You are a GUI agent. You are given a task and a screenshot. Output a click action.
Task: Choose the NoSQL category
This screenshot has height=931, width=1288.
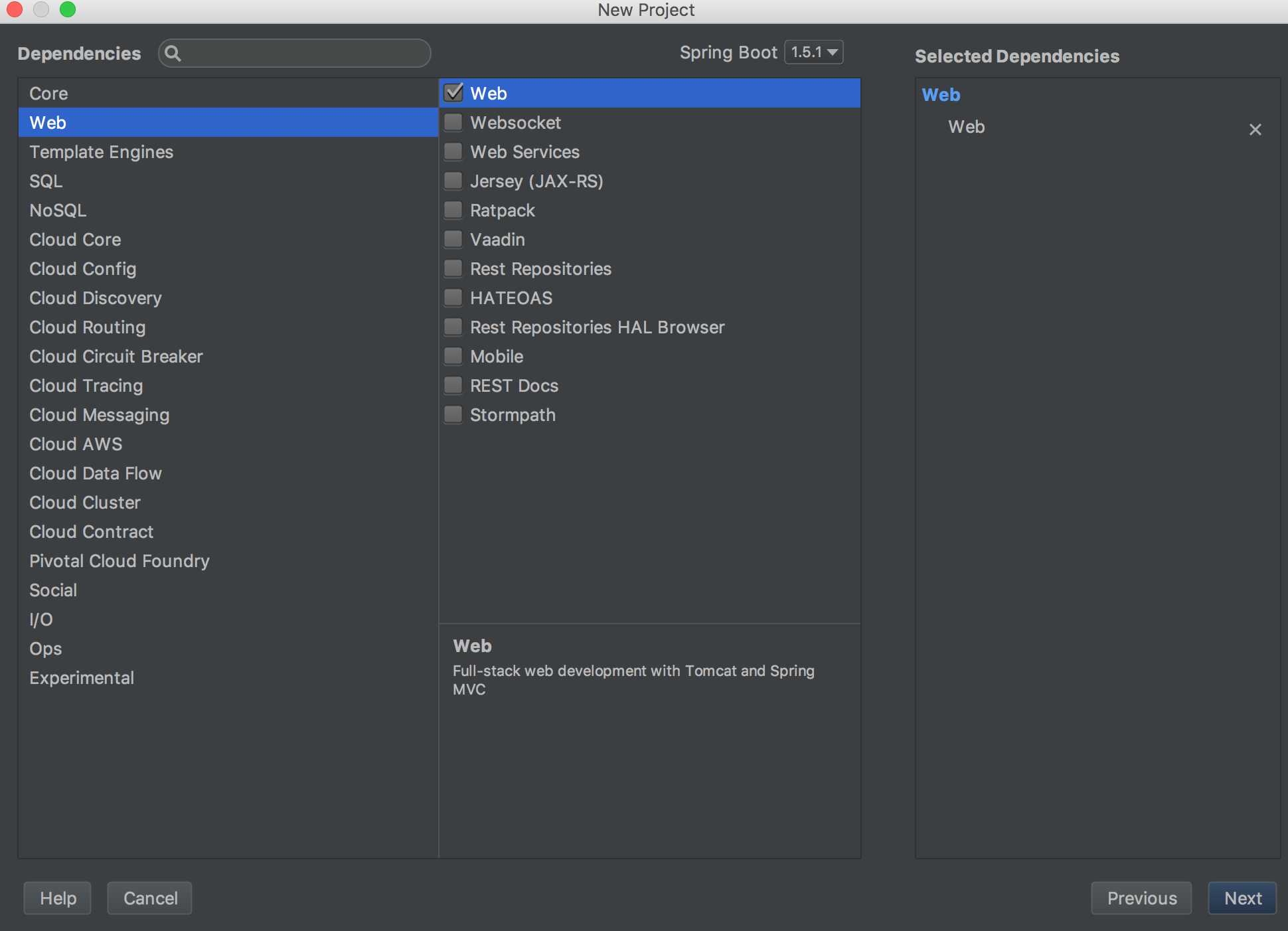tap(228, 210)
